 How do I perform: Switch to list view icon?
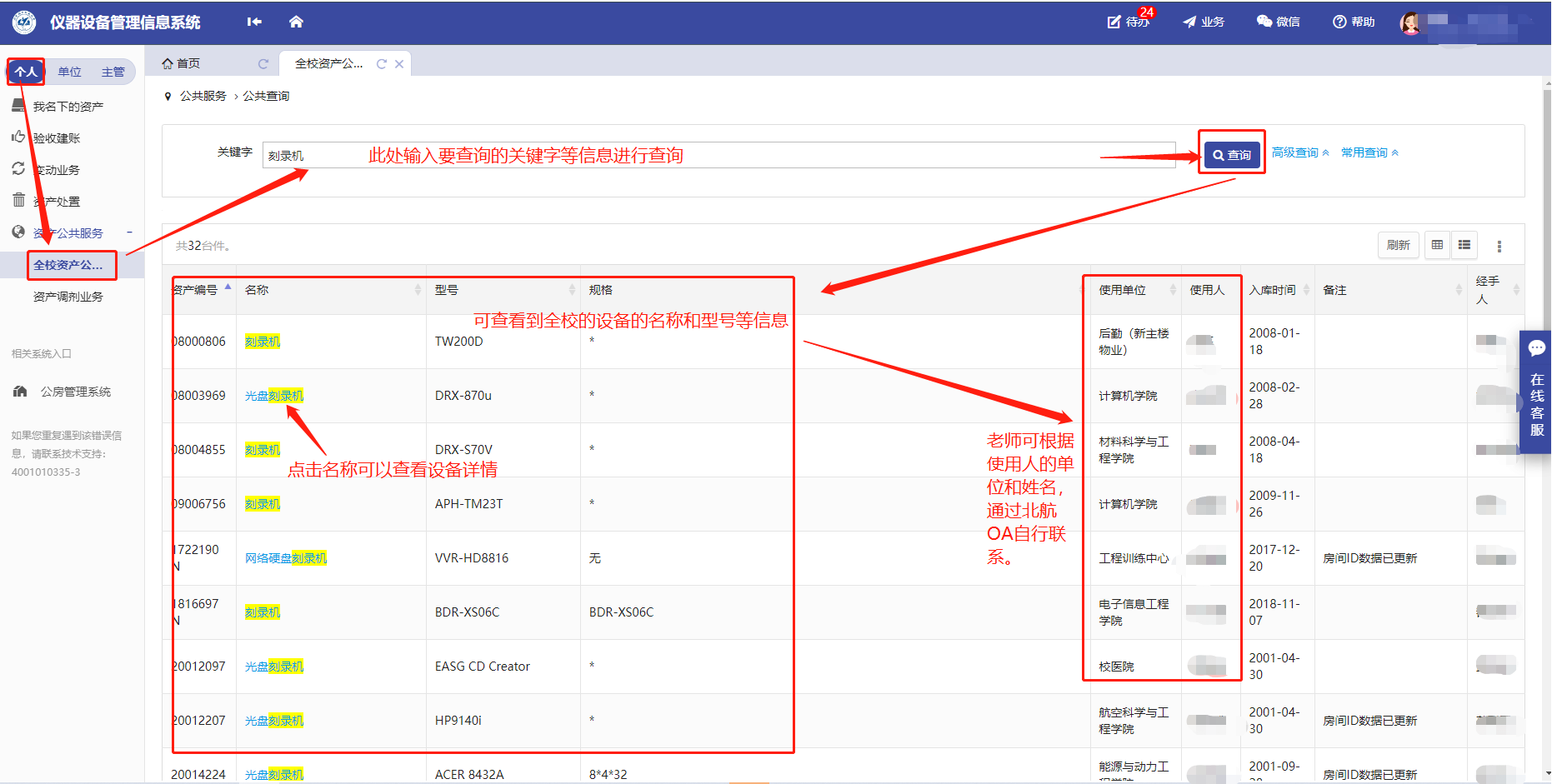pos(1464,245)
